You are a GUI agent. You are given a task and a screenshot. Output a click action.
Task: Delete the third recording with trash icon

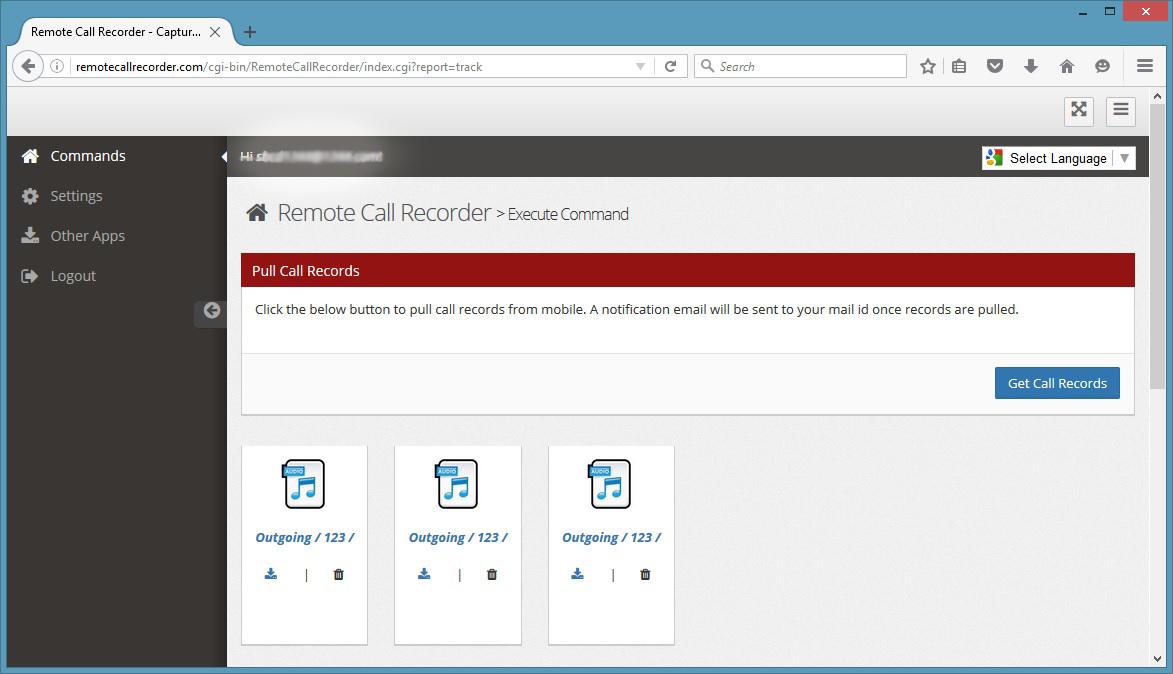click(645, 575)
